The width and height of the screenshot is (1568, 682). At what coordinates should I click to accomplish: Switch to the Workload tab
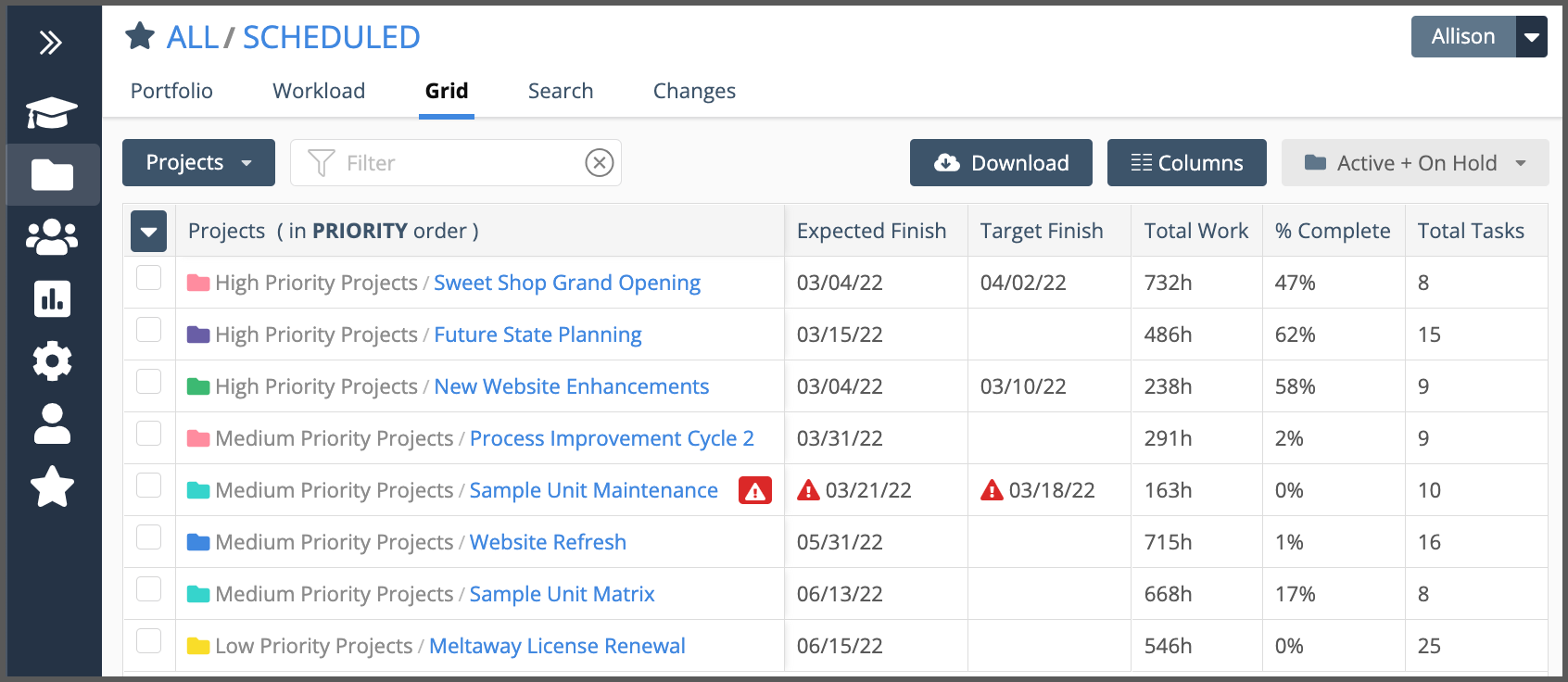319,91
